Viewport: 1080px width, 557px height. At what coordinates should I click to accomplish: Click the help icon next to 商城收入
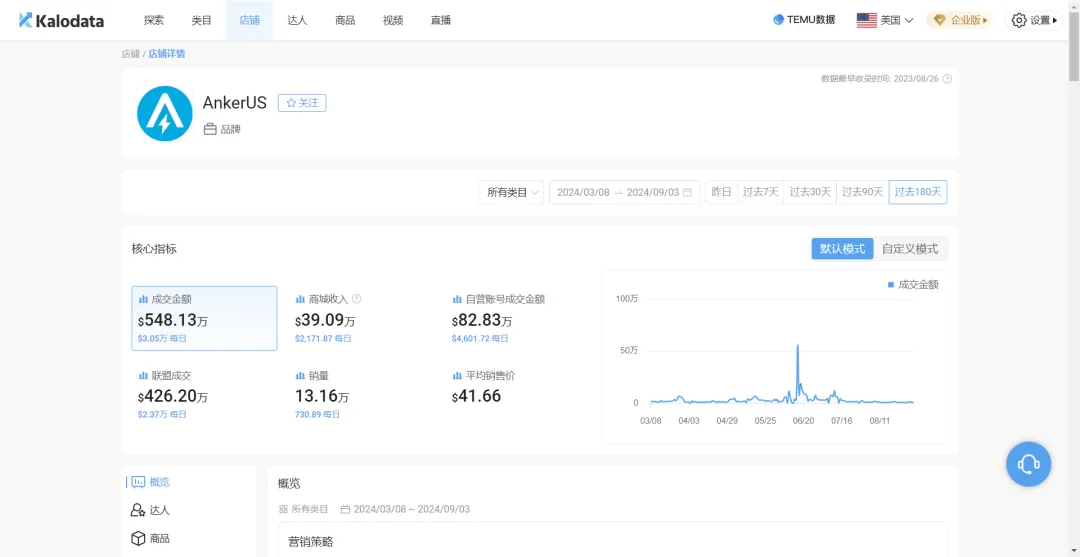pyautogui.click(x=356, y=299)
